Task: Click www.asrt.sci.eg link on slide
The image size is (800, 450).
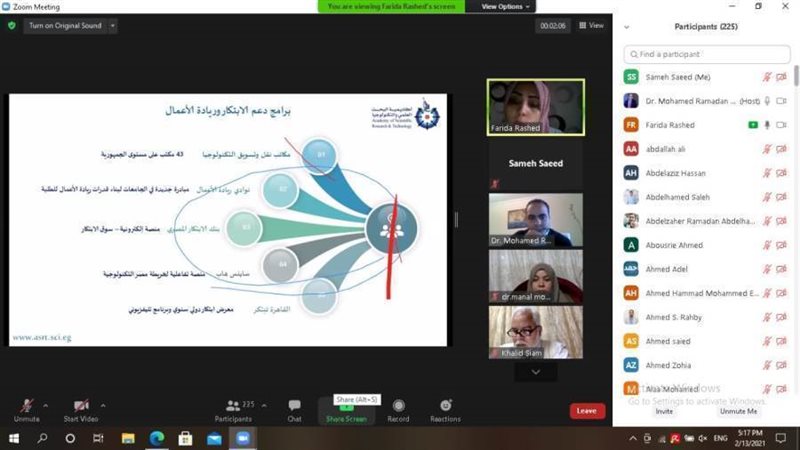Action: click(x=42, y=338)
